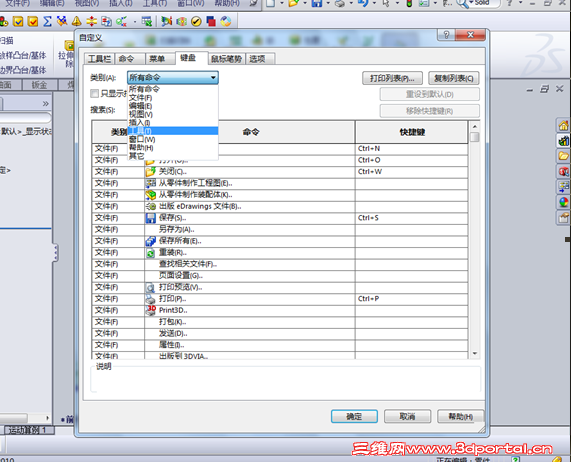
Task: Confirm with the 确定 button
Action: (x=354, y=416)
